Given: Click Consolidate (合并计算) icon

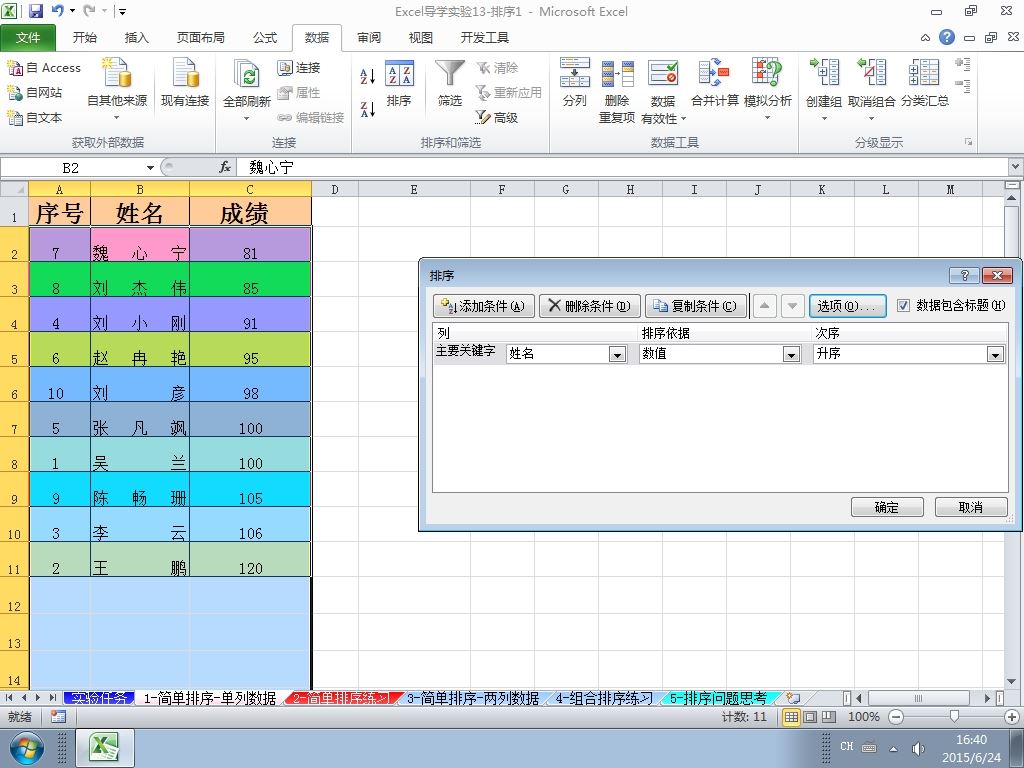Looking at the screenshot, I should (714, 83).
